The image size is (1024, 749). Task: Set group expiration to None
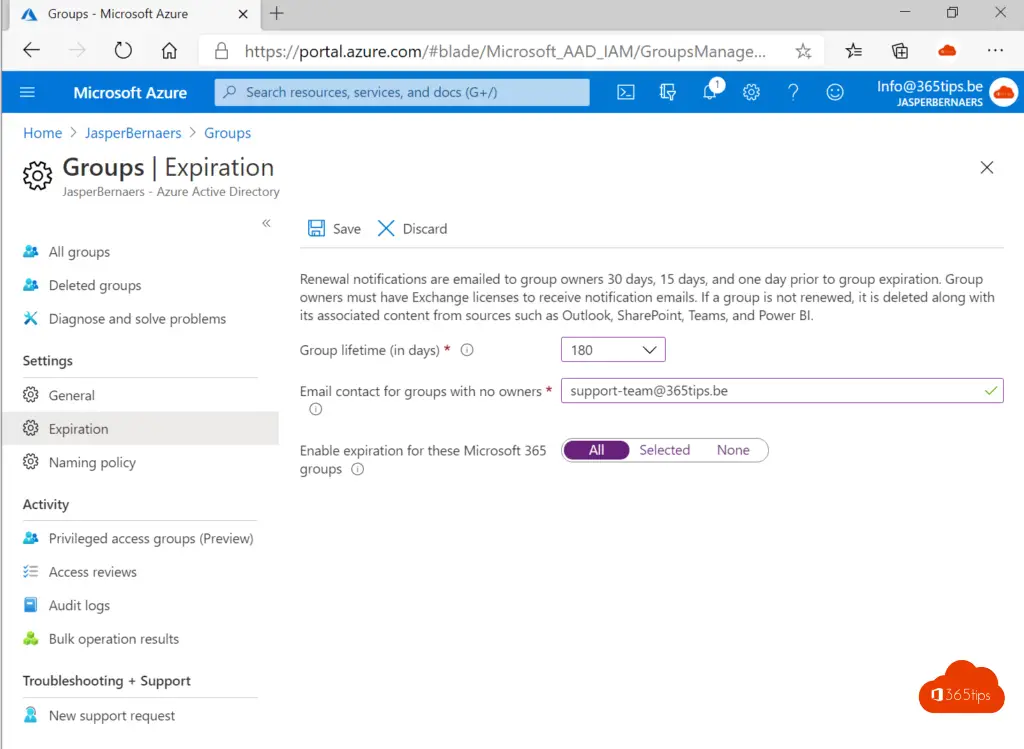[x=733, y=450]
